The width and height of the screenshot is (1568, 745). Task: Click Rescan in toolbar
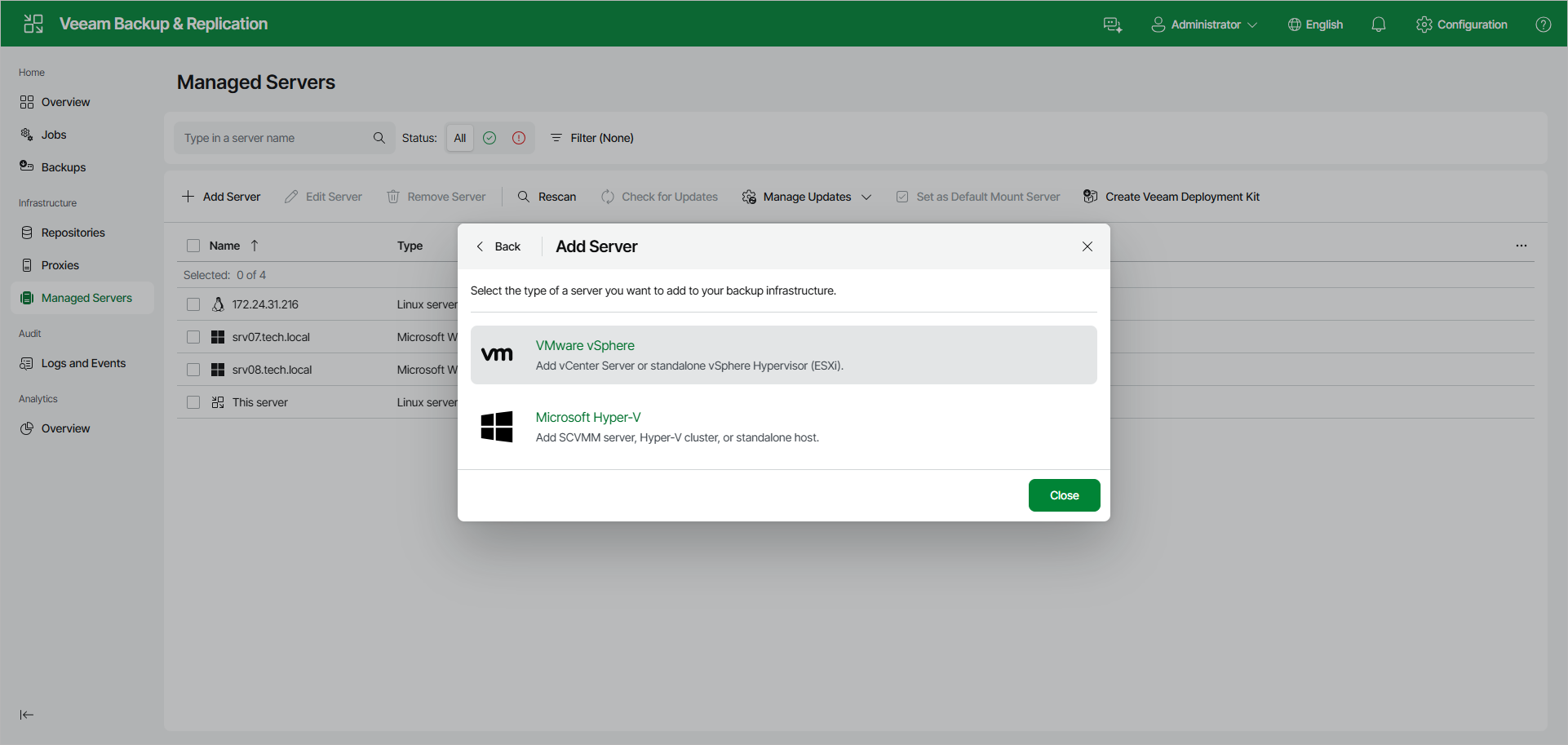[x=547, y=197]
